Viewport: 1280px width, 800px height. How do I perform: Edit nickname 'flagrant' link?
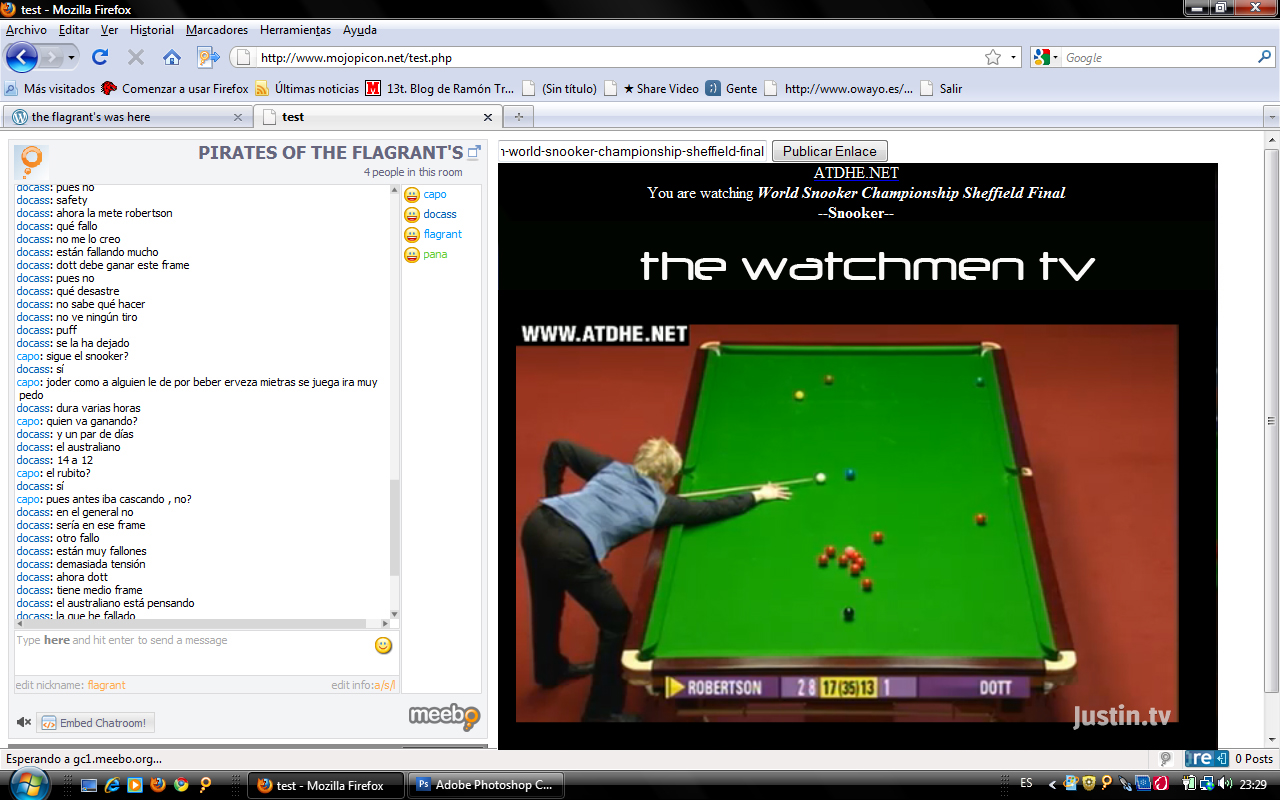coord(106,685)
